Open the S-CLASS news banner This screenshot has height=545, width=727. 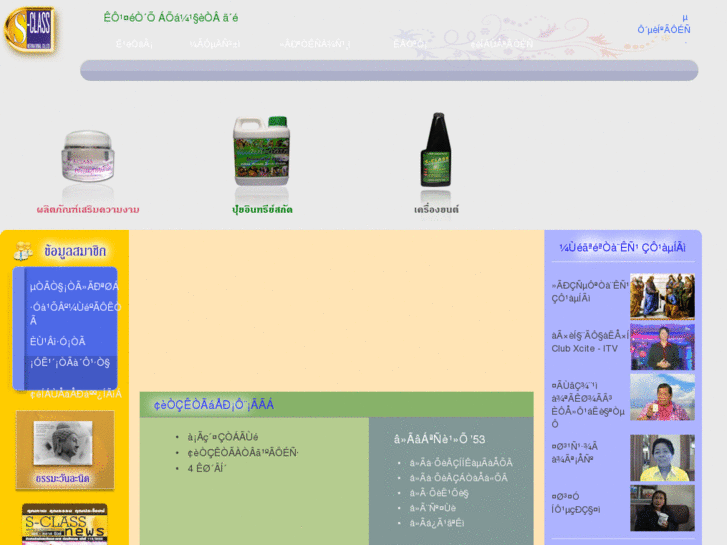click(65, 524)
